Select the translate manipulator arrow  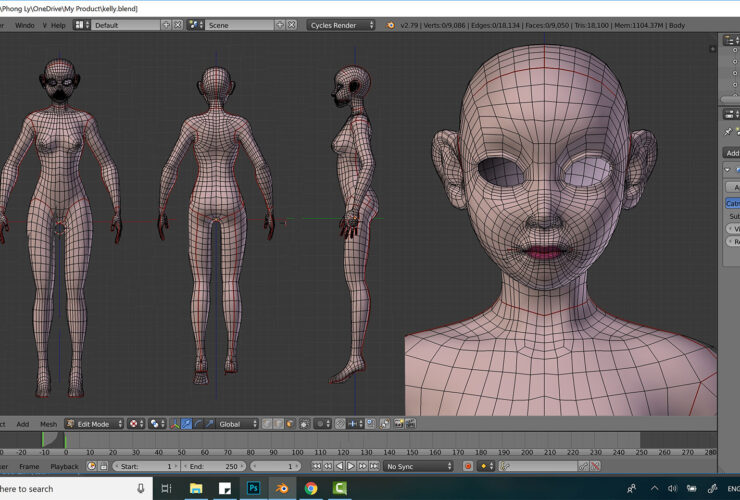[x=186, y=424]
